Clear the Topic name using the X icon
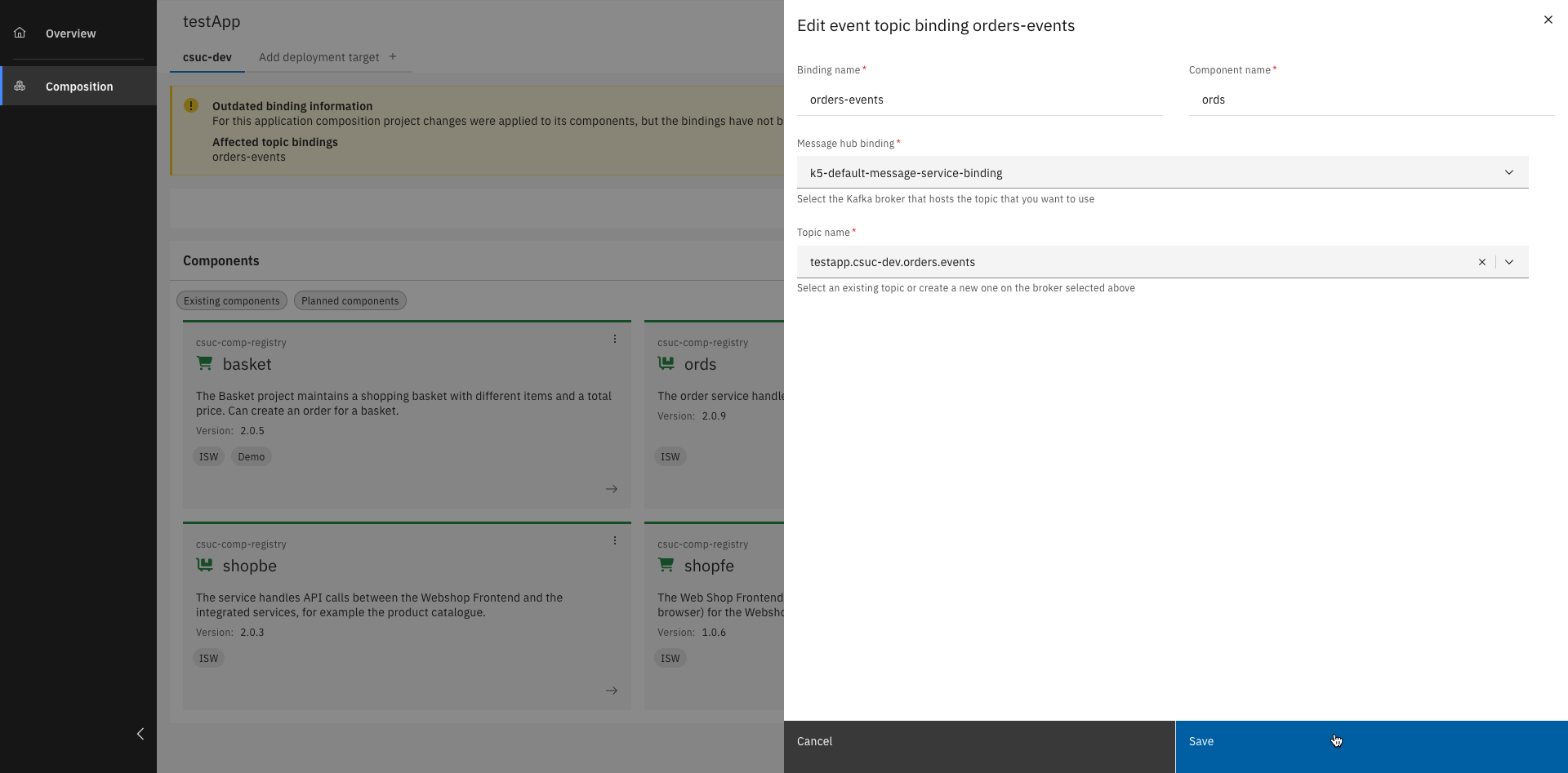This screenshot has height=773, width=1568. coord(1482,262)
